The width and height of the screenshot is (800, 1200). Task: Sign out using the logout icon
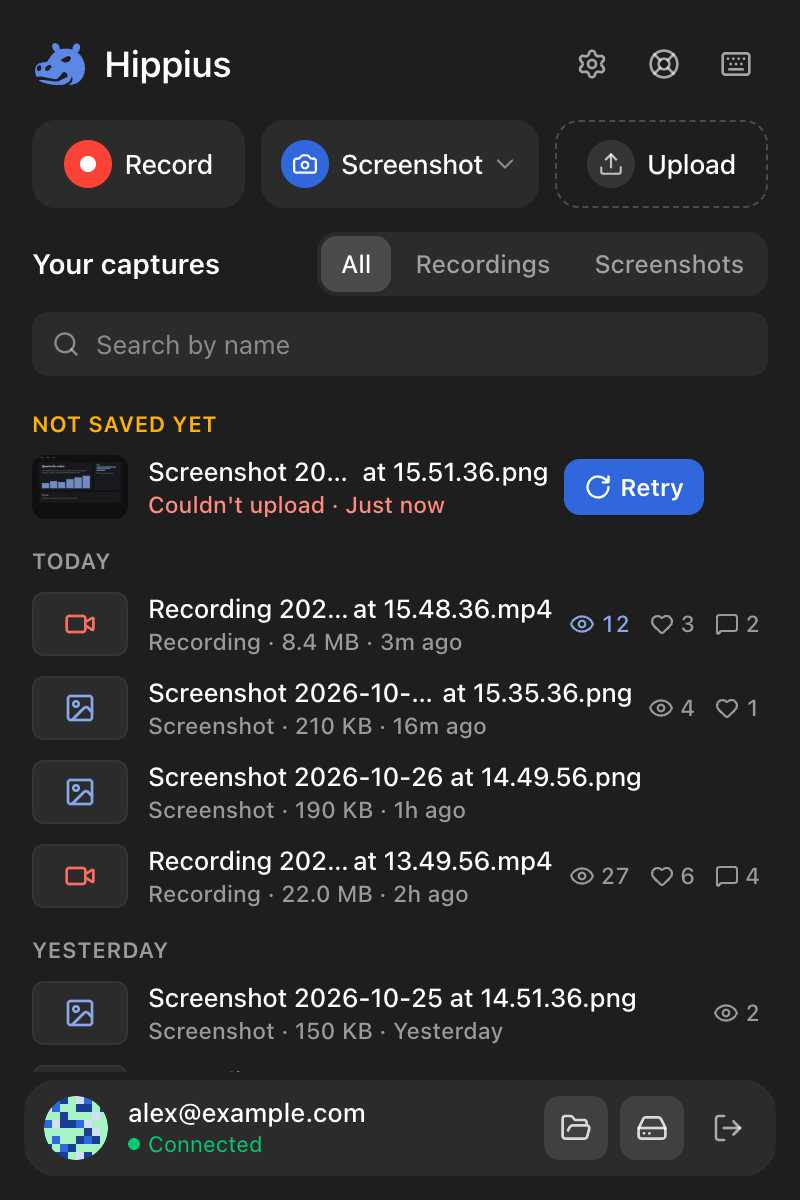point(728,1128)
